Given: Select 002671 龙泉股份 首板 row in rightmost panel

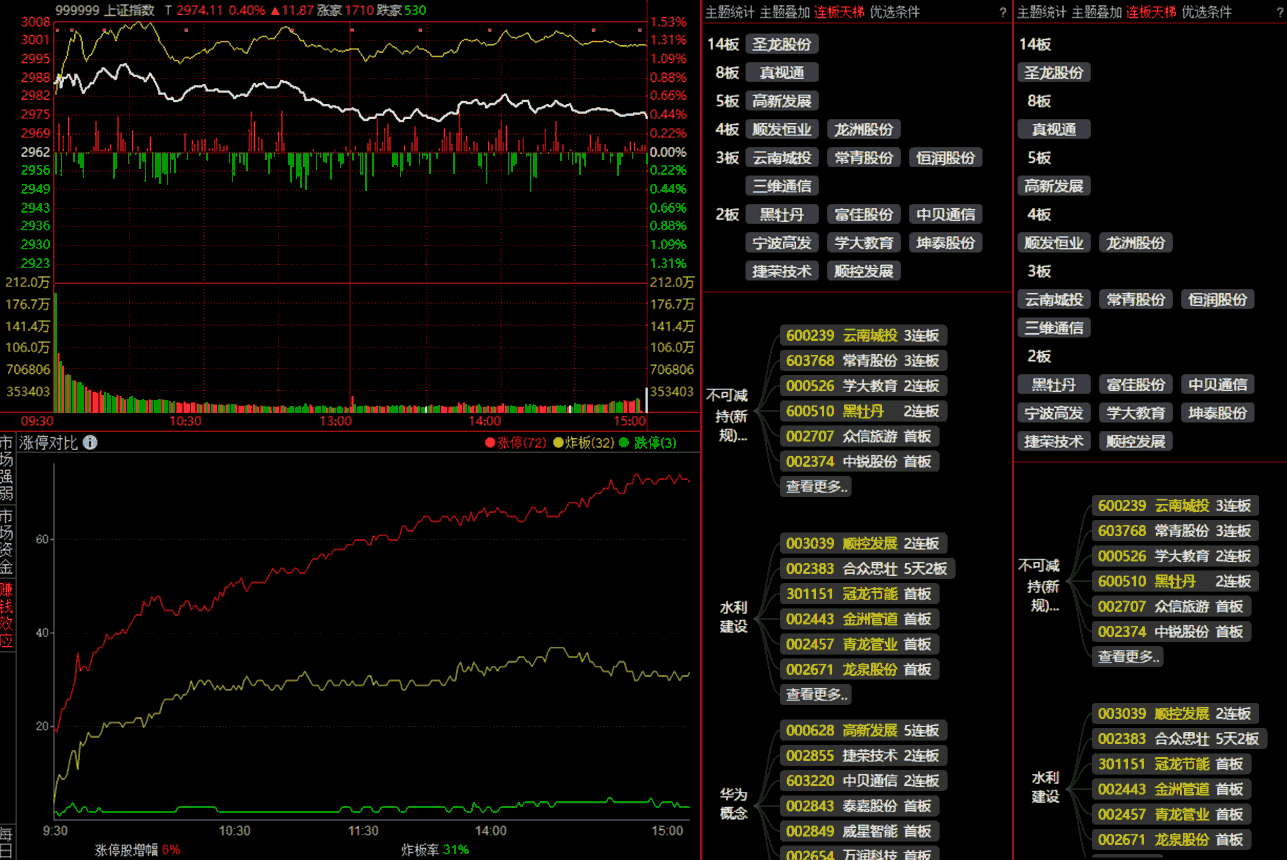Looking at the screenshot, I should [1171, 839].
